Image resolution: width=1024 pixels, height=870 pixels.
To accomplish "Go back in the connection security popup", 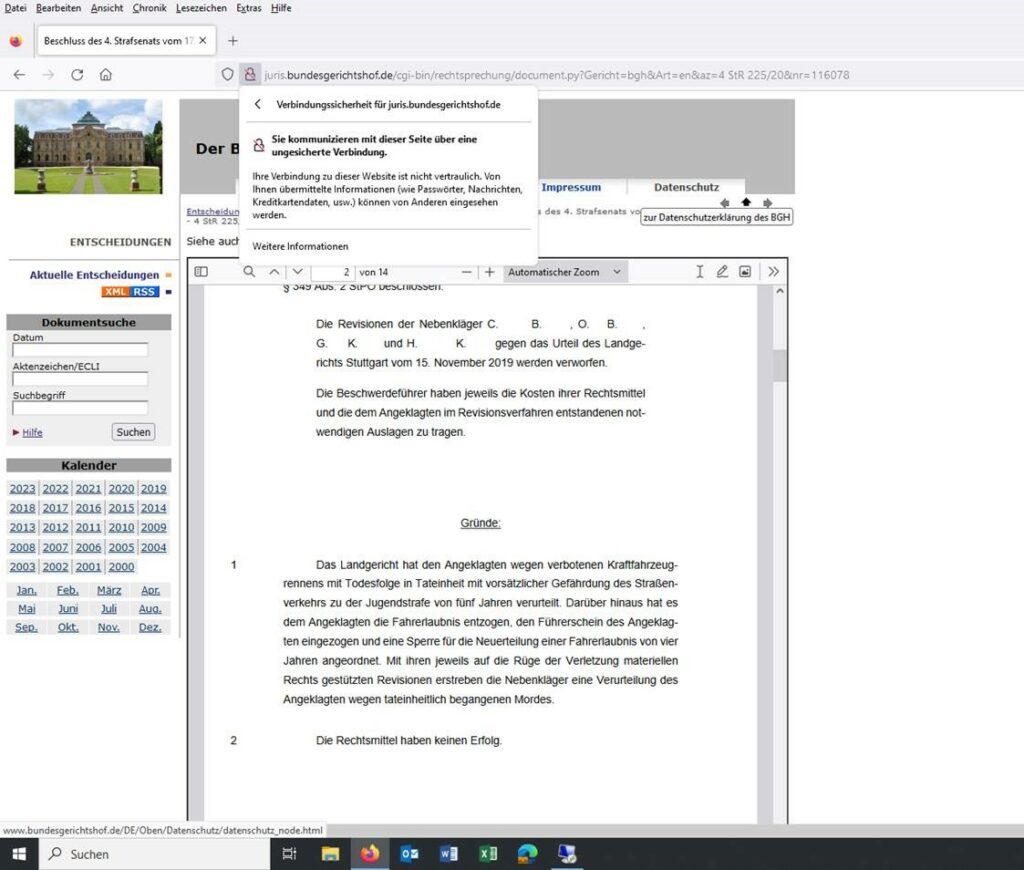I will pyautogui.click(x=258, y=104).
